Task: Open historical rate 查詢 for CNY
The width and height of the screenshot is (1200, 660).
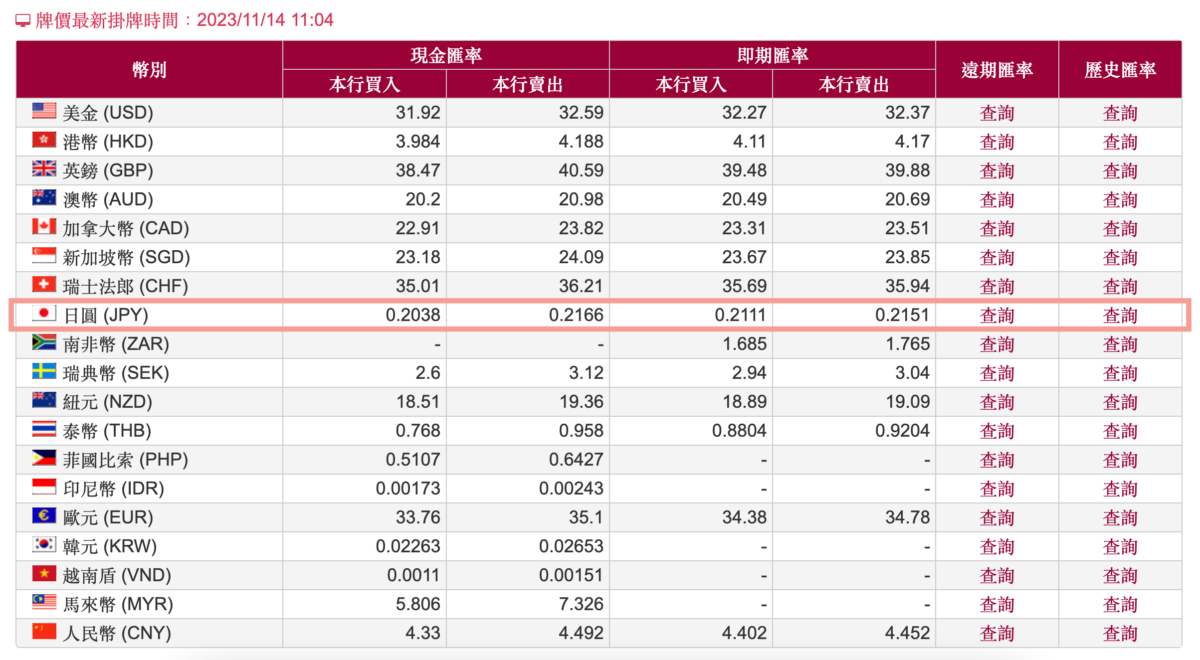Action: click(1120, 634)
